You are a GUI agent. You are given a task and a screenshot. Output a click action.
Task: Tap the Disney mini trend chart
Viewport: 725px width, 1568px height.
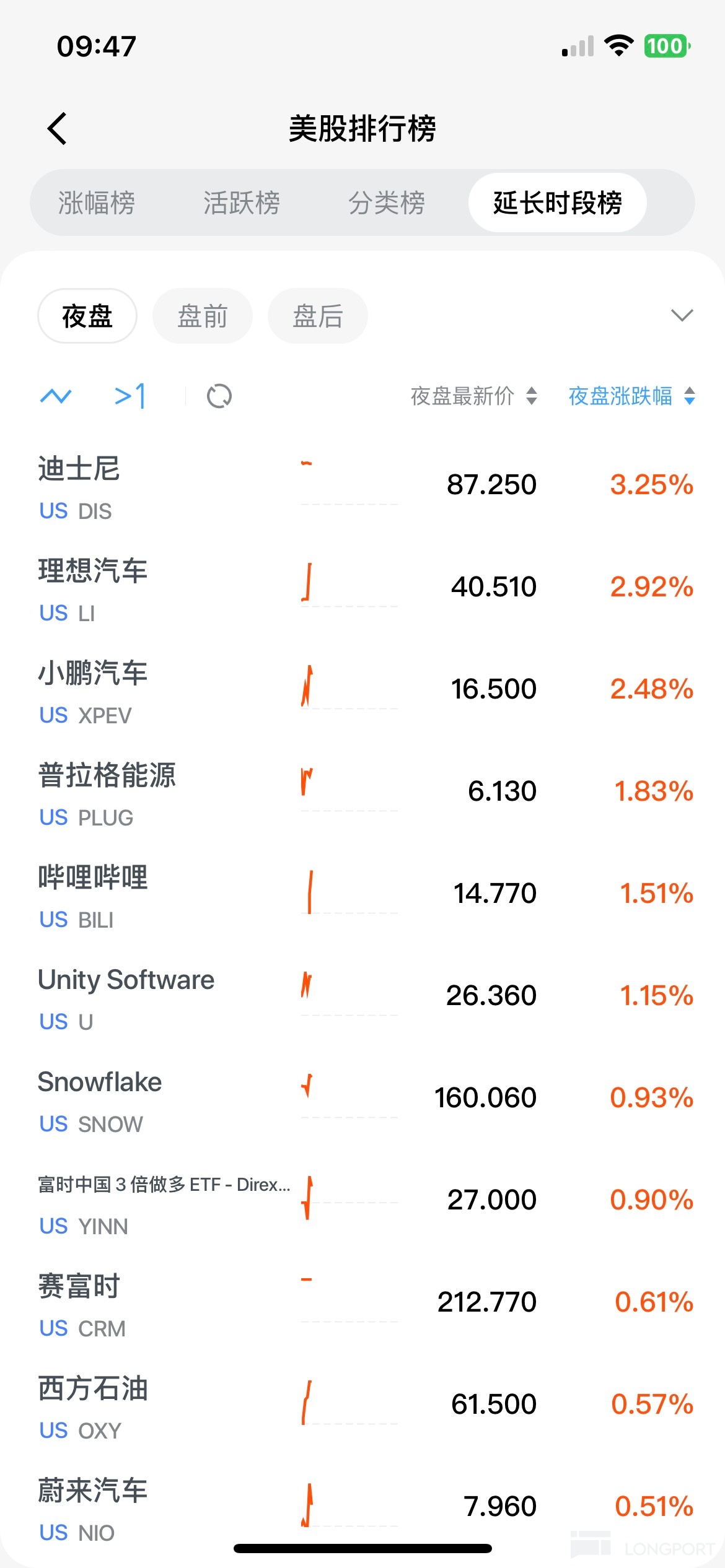[349, 484]
